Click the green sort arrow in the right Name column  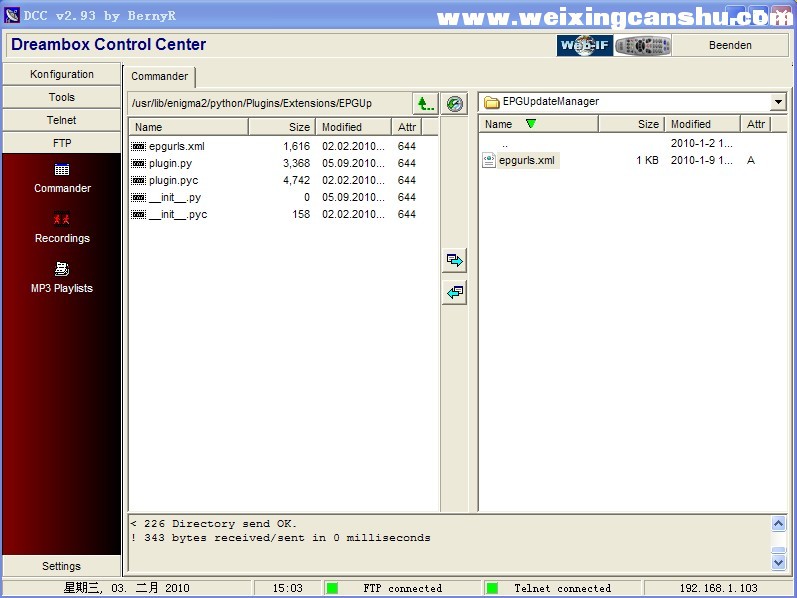click(x=531, y=124)
